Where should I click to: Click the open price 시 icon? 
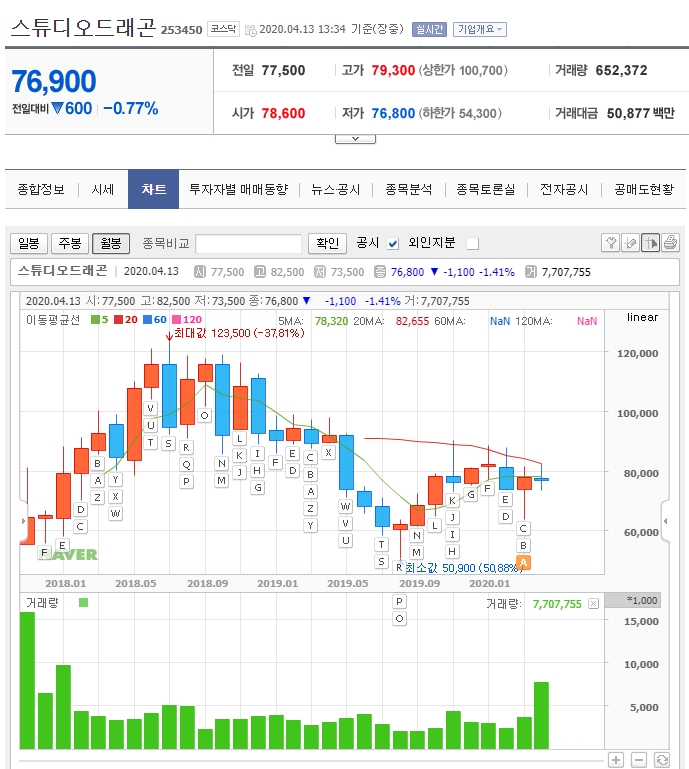click(x=200, y=272)
